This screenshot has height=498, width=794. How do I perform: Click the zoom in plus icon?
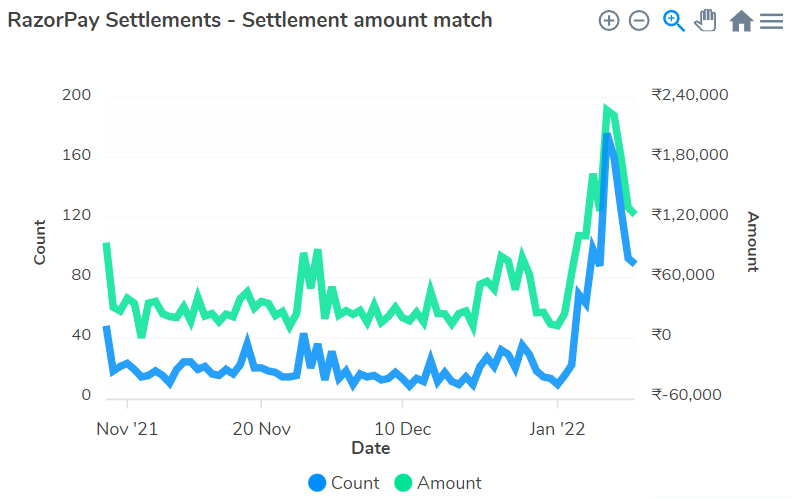point(609,21)
